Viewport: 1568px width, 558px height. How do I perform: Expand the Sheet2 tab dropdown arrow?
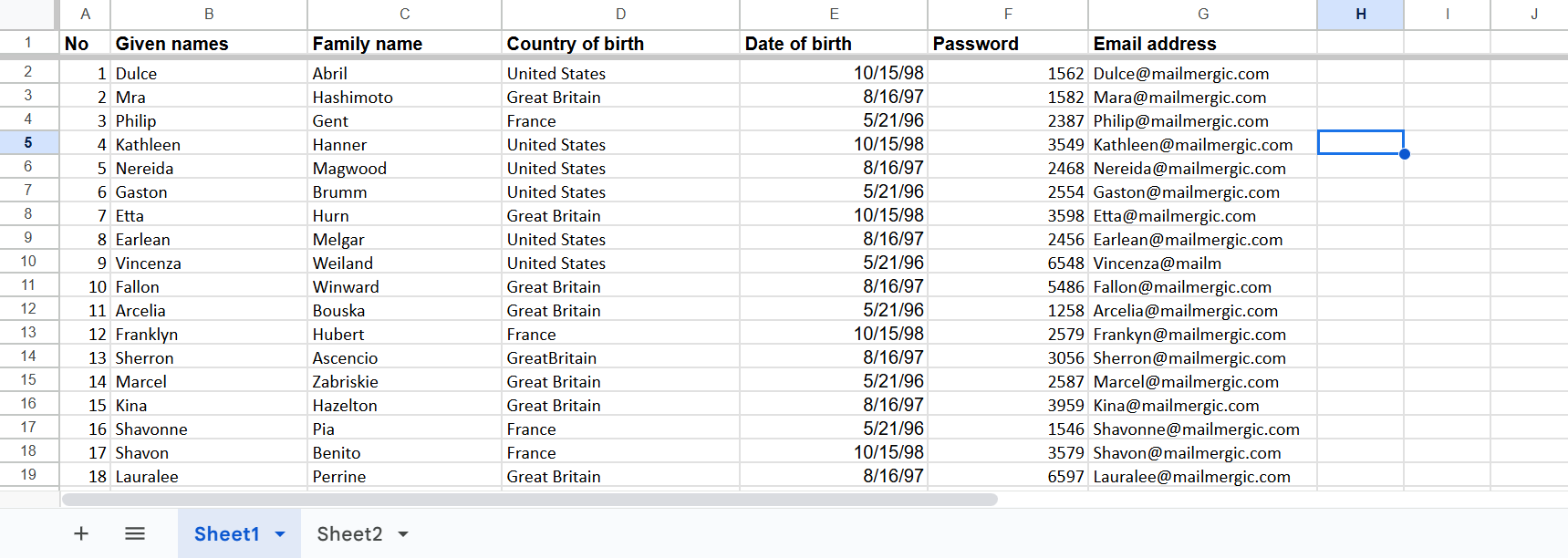coord(403,534)
